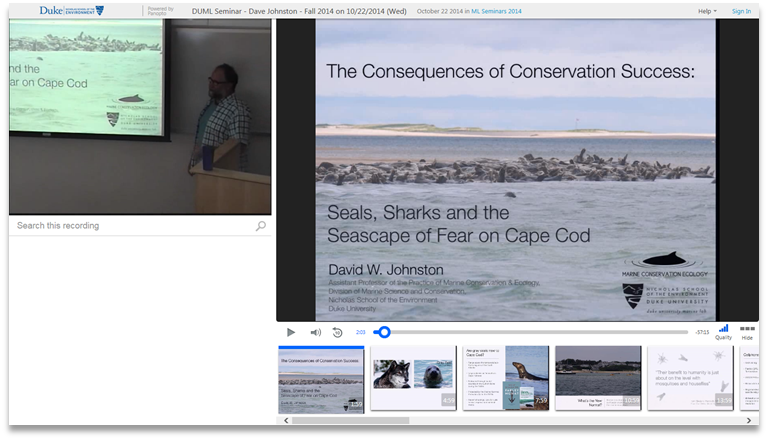The height and width of the screenshot is (440, 768).
Task: Click the speaker camera video panel
Action: click(140, 117)
